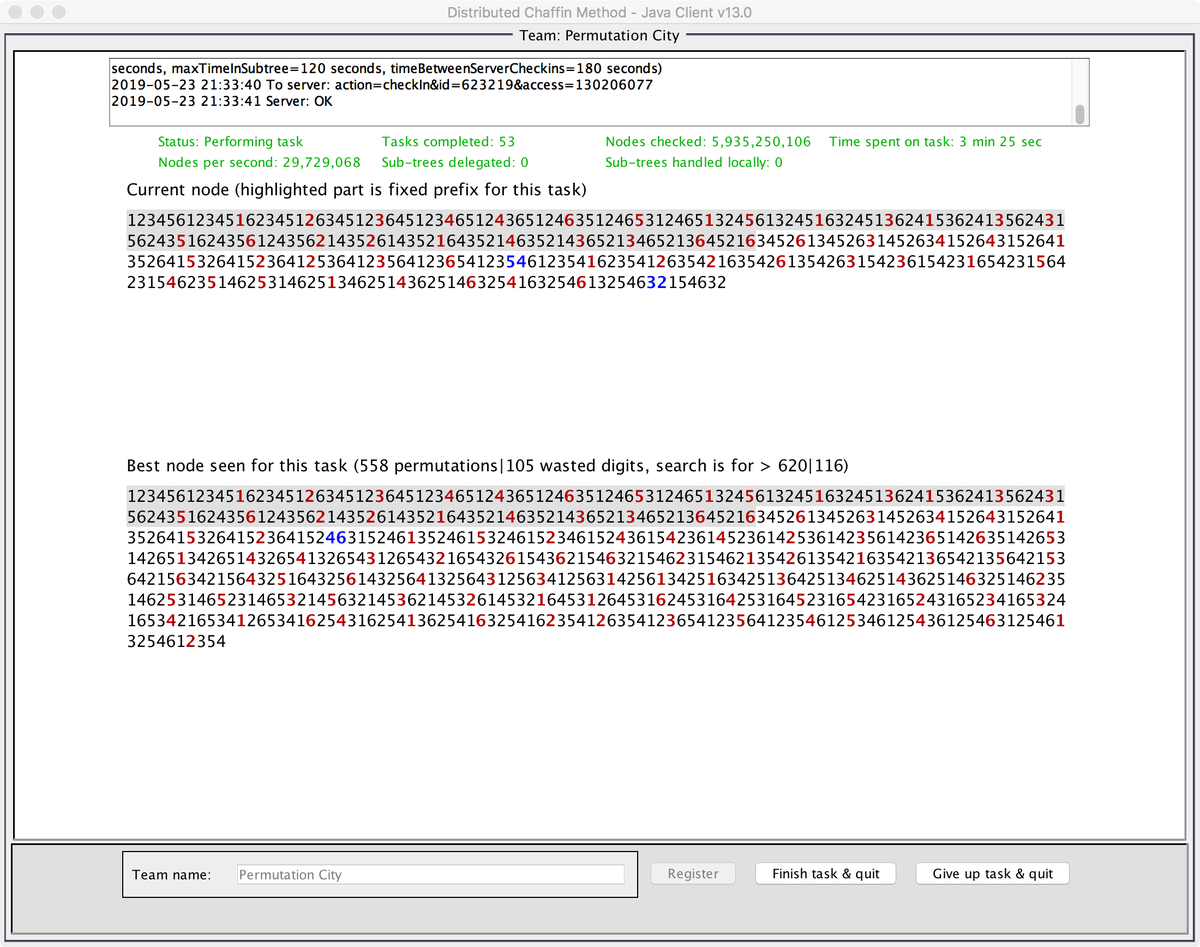Click the Finish task & quit button
This screenshot has width=1200, height=947.
pos(825,873)
